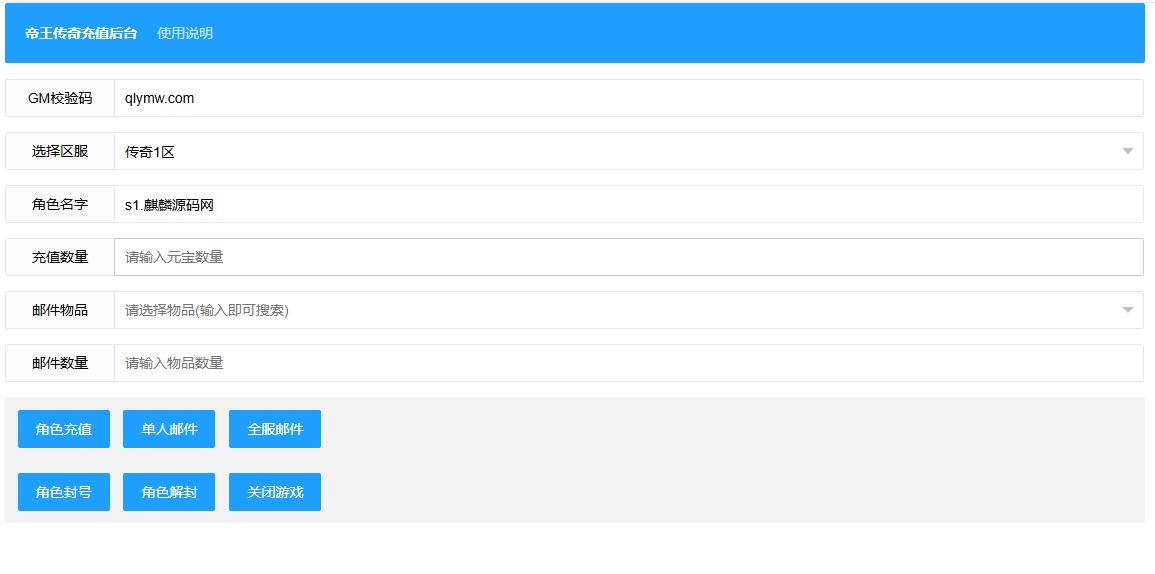The width and height of the screenshot is (1155, 574).
Task: Click the 关闭游戏 button
Action: (275, 492)
